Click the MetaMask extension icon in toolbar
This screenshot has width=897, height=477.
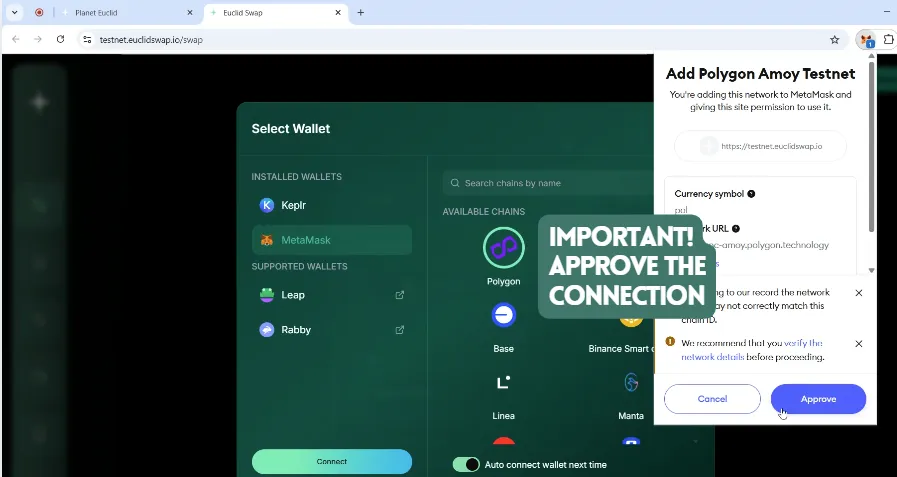[x=866, y=39]
